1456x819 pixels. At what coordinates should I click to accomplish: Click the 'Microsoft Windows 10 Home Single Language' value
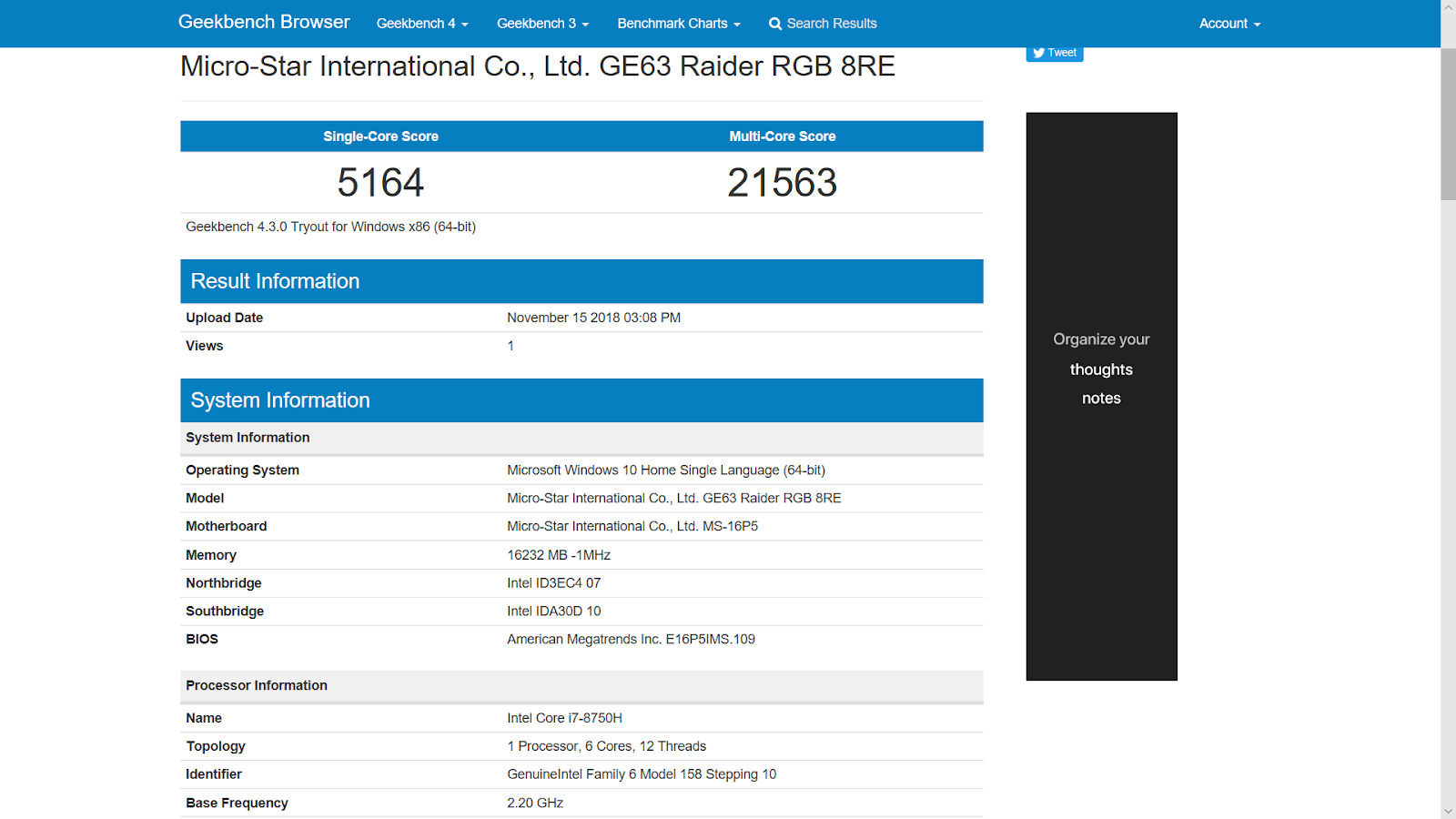666,470
